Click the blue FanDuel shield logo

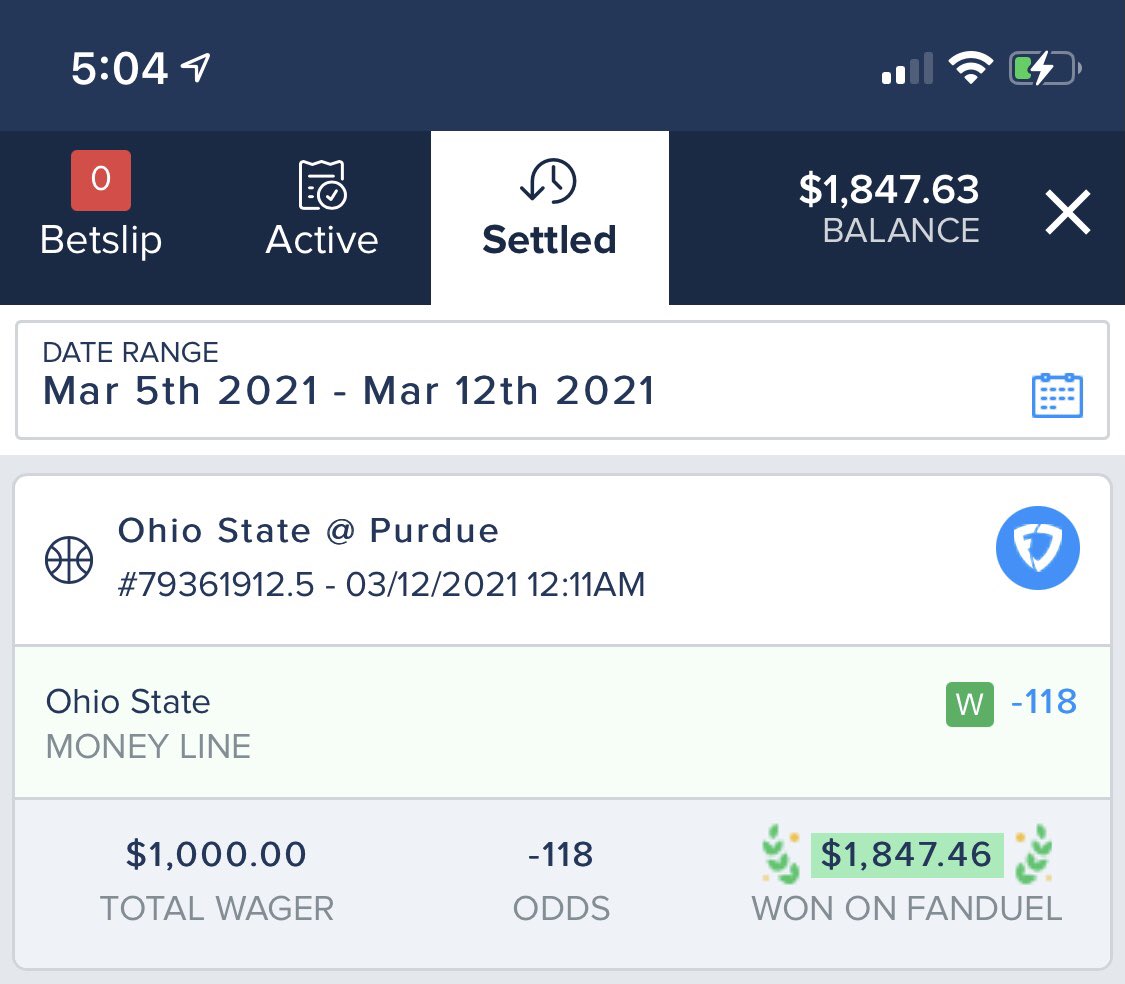point(1037,548)
